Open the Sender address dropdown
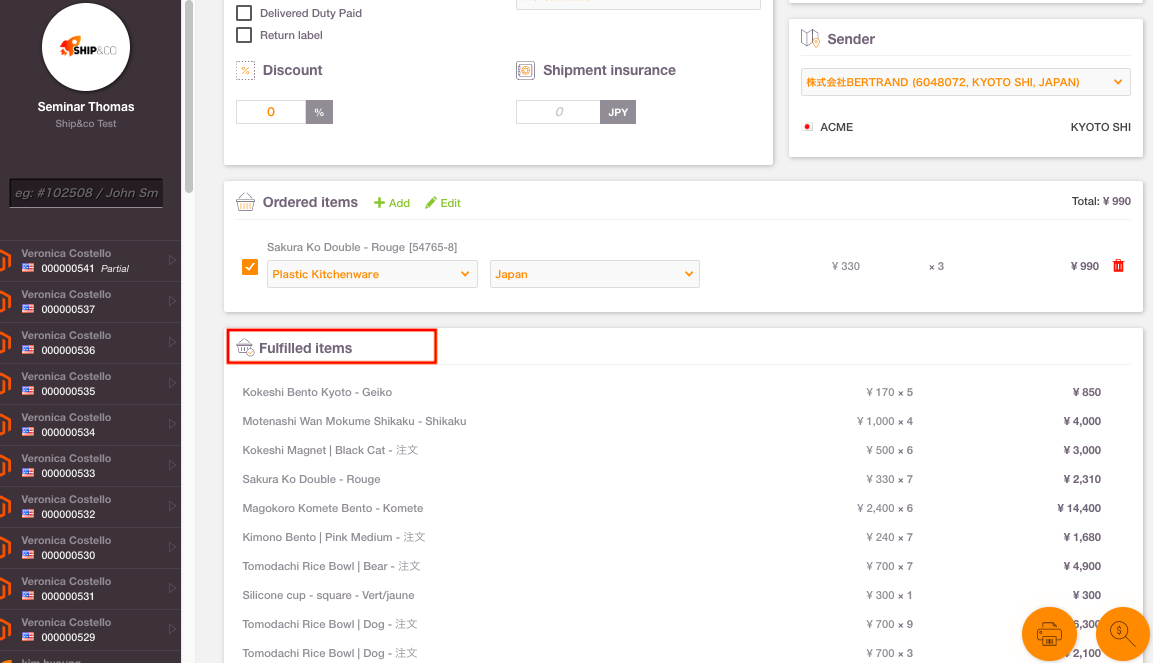 pyautogui.click(x=965, y=82)
